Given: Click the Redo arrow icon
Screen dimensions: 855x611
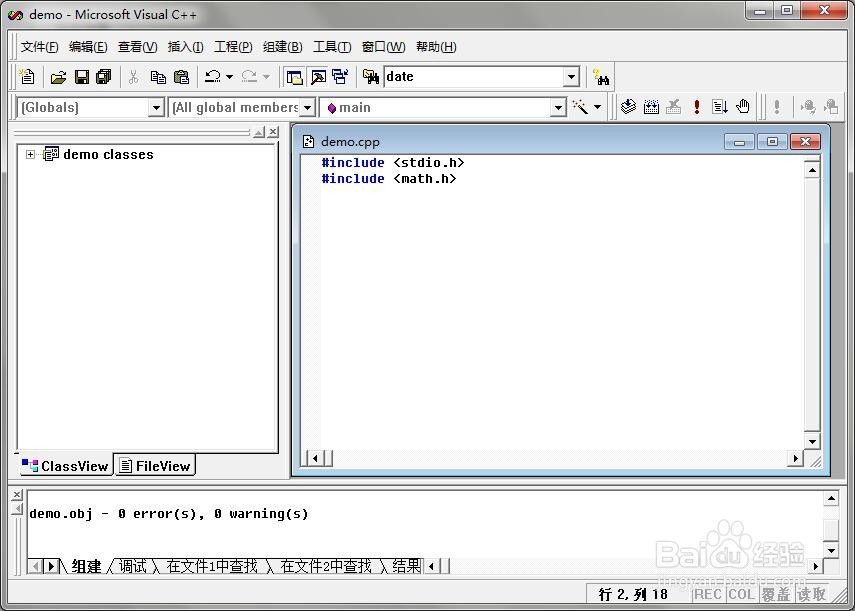Looking at the screenshot, I should 249,77.
